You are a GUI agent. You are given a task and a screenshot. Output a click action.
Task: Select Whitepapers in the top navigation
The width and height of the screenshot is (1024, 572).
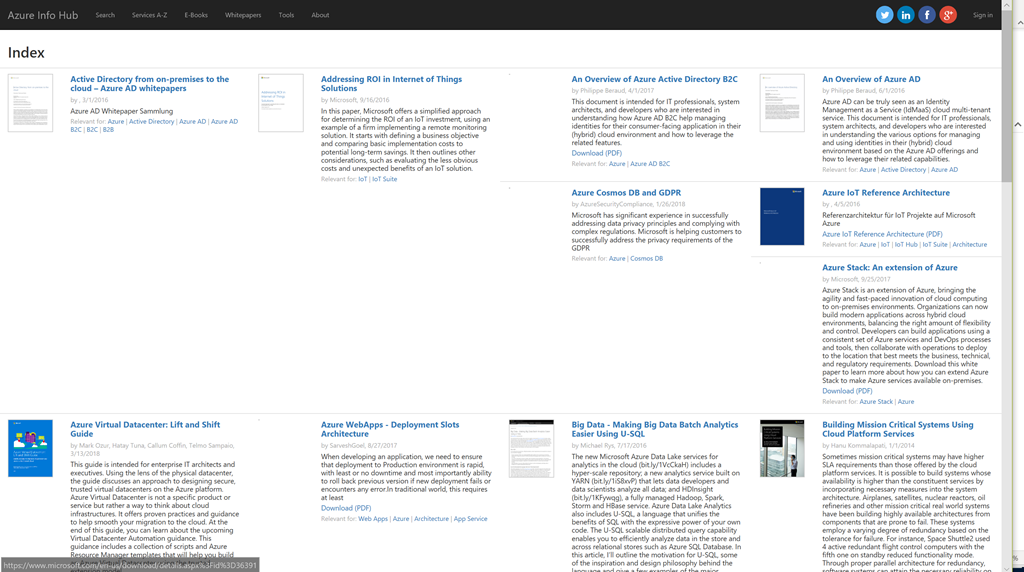pos(243,15)
